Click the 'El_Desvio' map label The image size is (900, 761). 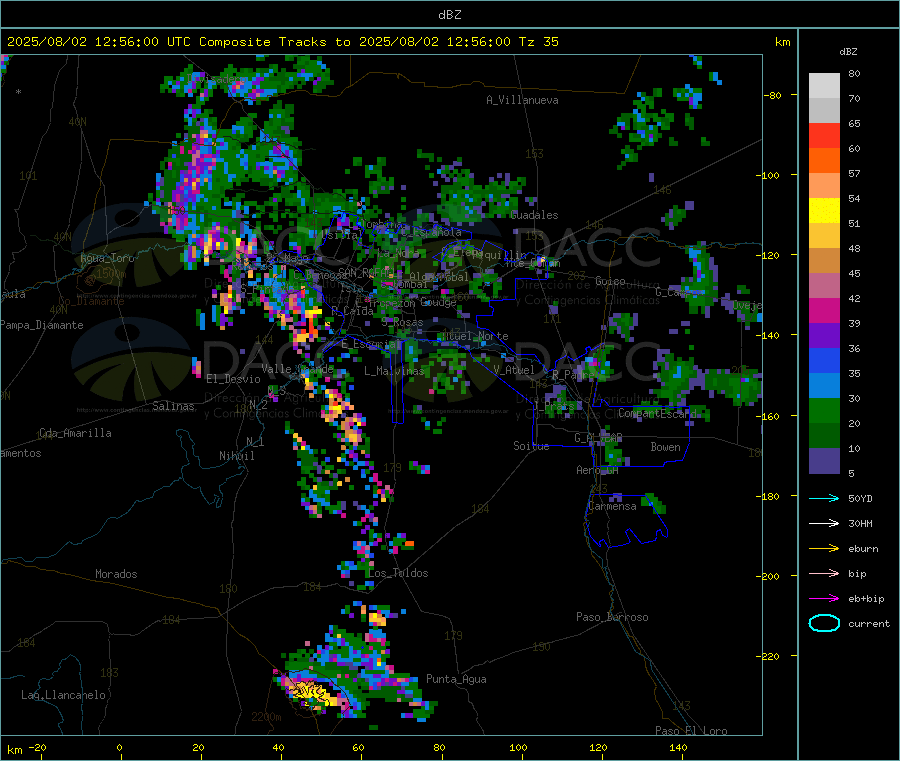(233, 379)
